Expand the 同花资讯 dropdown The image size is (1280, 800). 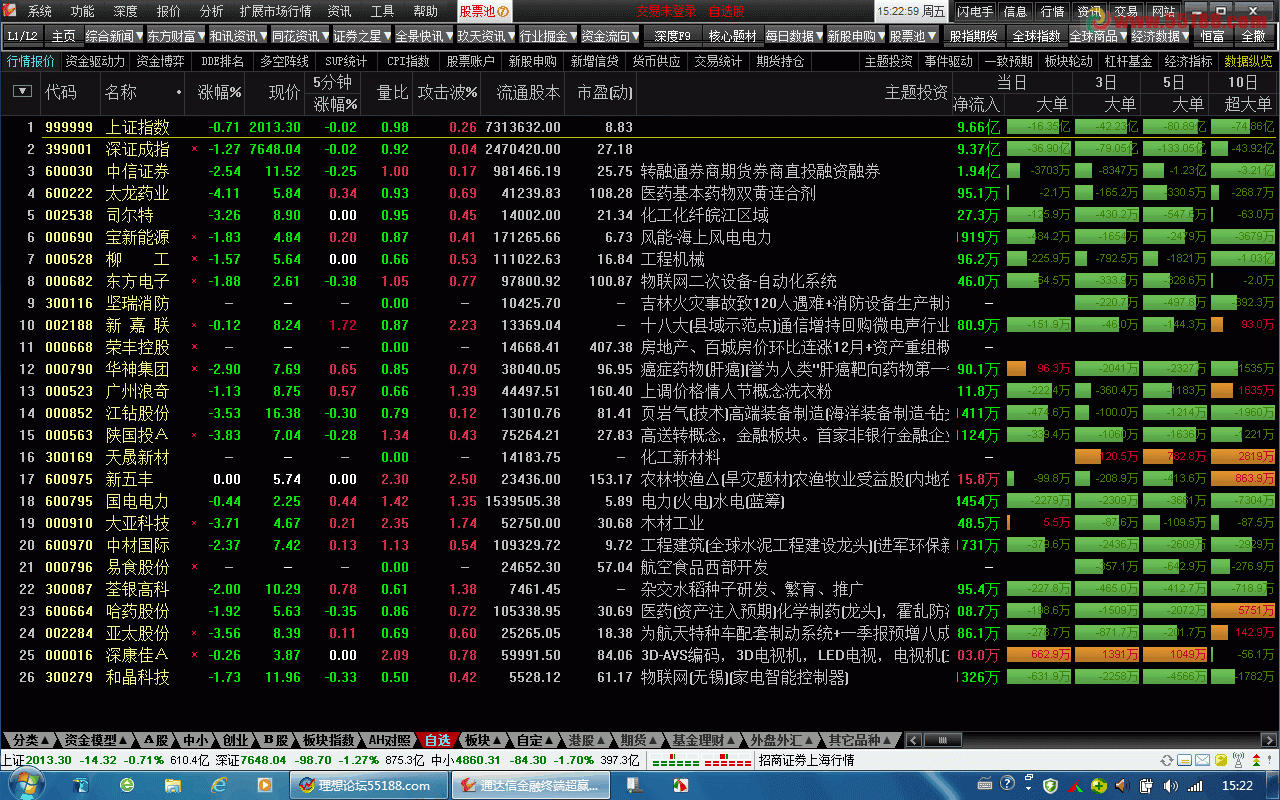(x=324, y=36)
